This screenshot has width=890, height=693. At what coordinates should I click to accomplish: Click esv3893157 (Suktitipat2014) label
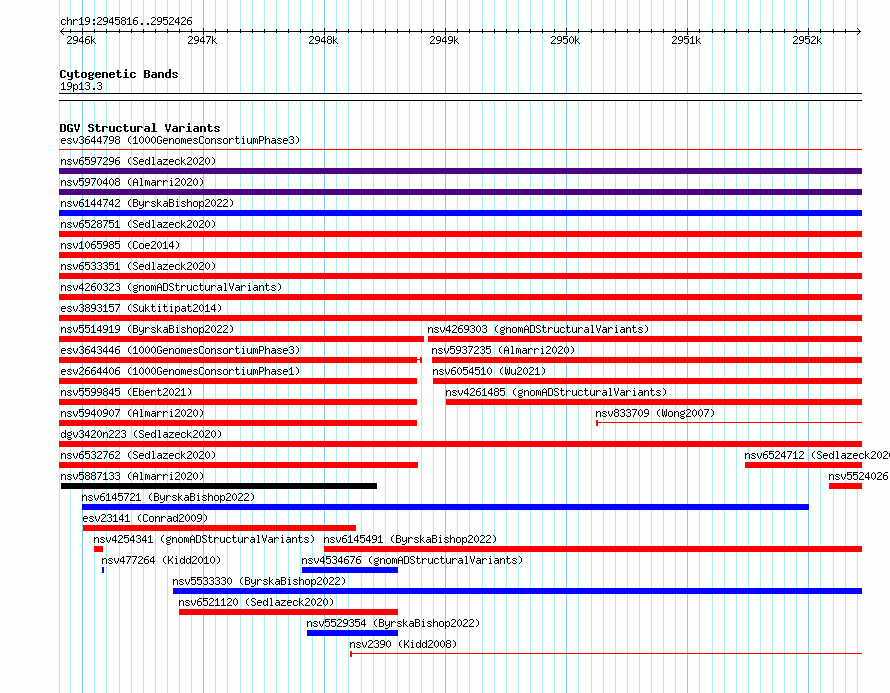tap(141, 308)
